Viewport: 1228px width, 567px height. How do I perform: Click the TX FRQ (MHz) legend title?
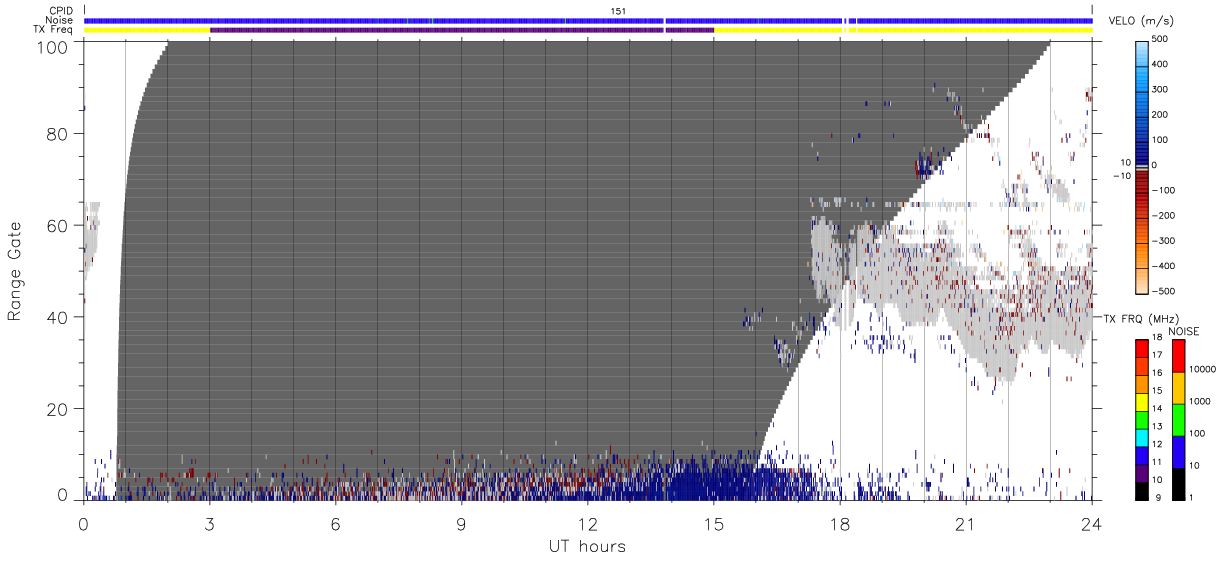coord(1139,318)
